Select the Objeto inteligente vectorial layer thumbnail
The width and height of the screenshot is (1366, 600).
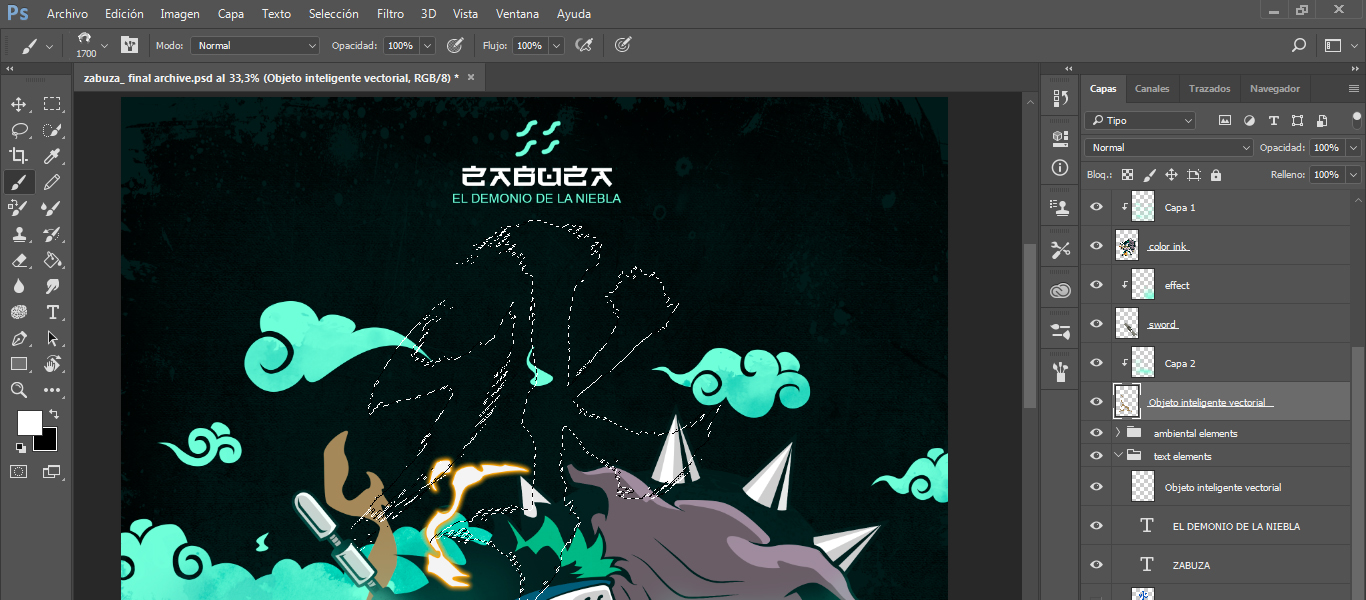coord(1127,402)
